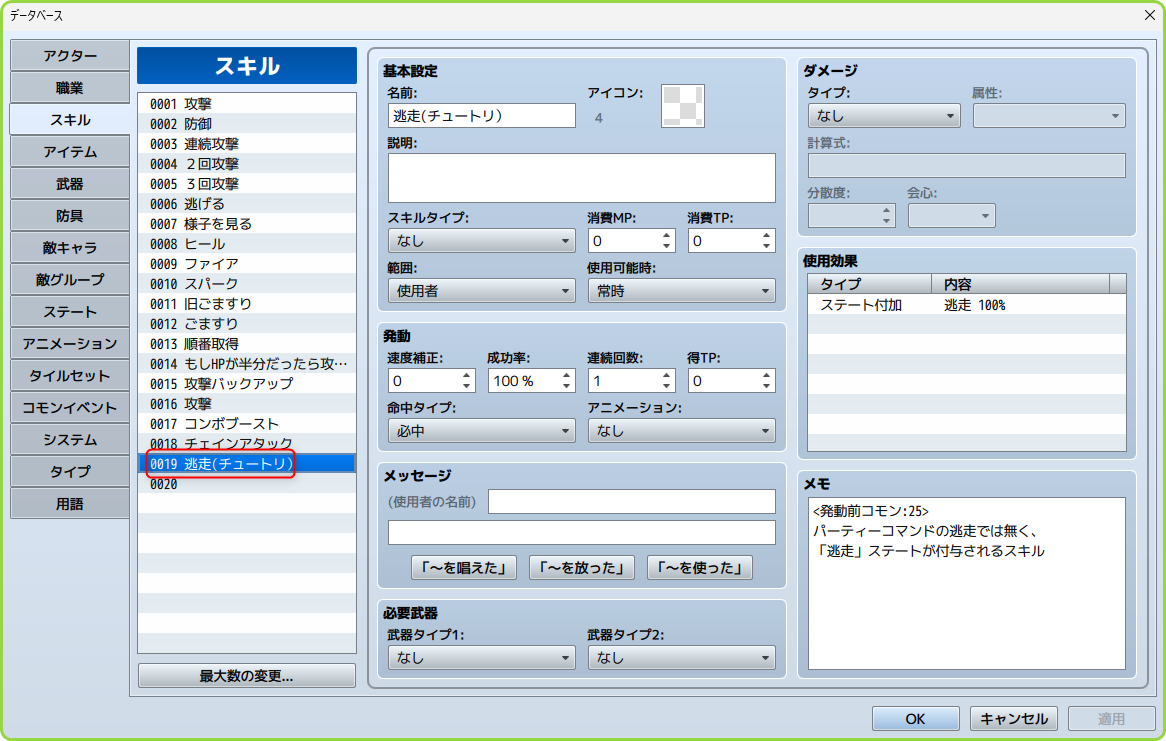Increase 速度補正 value

click(x=466, y=375)
